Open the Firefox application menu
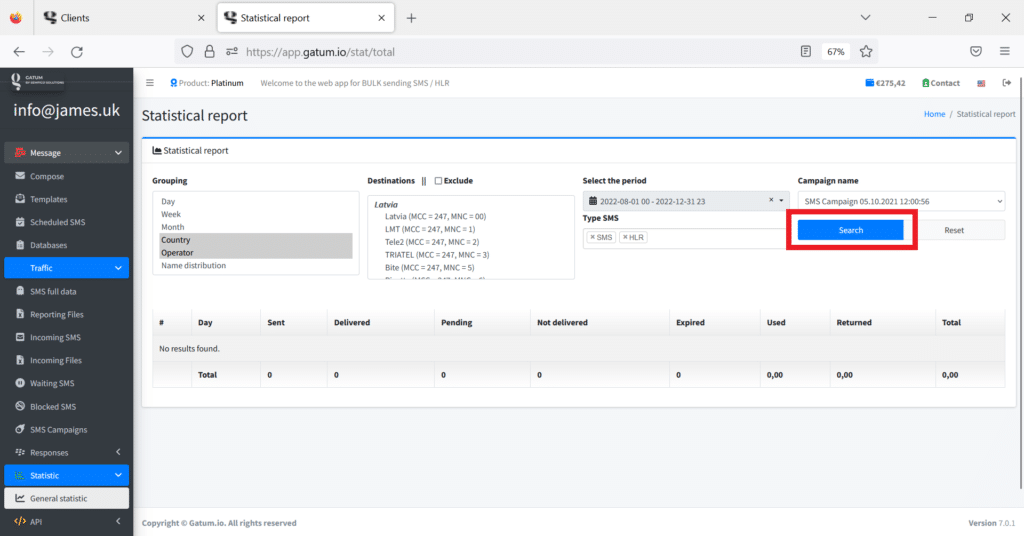The height and width of the screenshot is (536, 1024). (1004, 52)
